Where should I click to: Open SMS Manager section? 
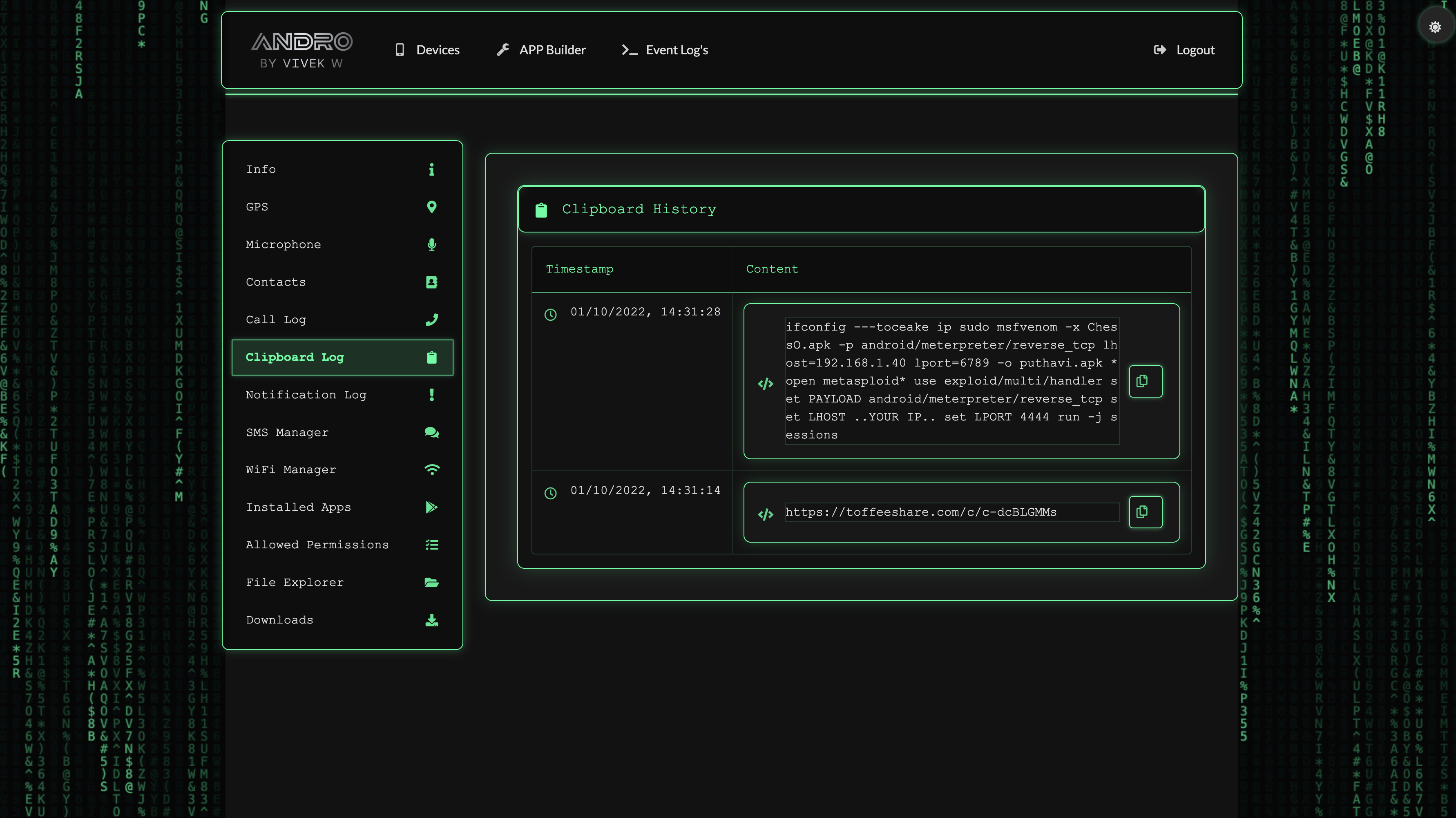pos(287,432)
